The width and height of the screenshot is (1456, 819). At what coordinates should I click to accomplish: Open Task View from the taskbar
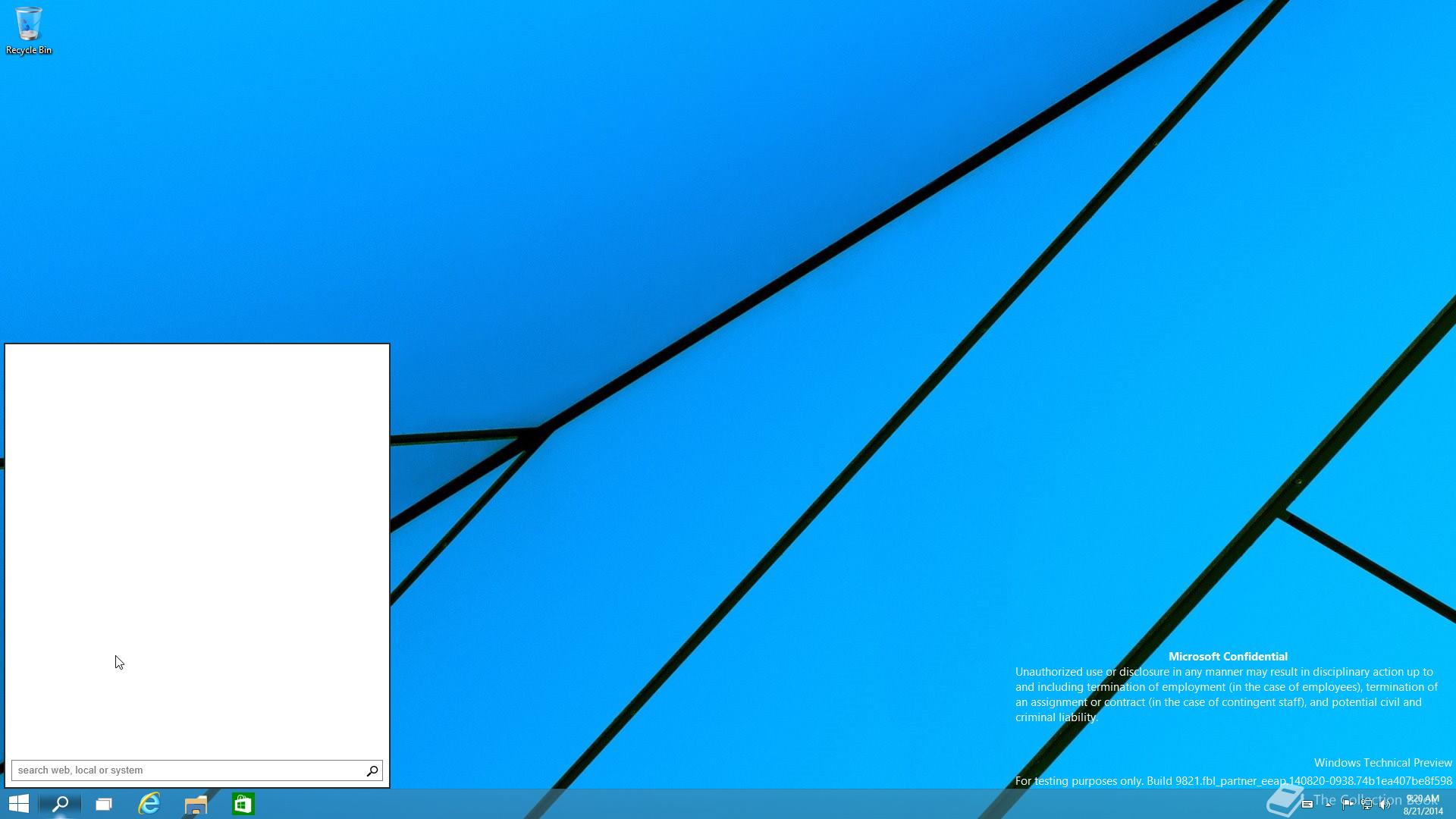(104, 804)
